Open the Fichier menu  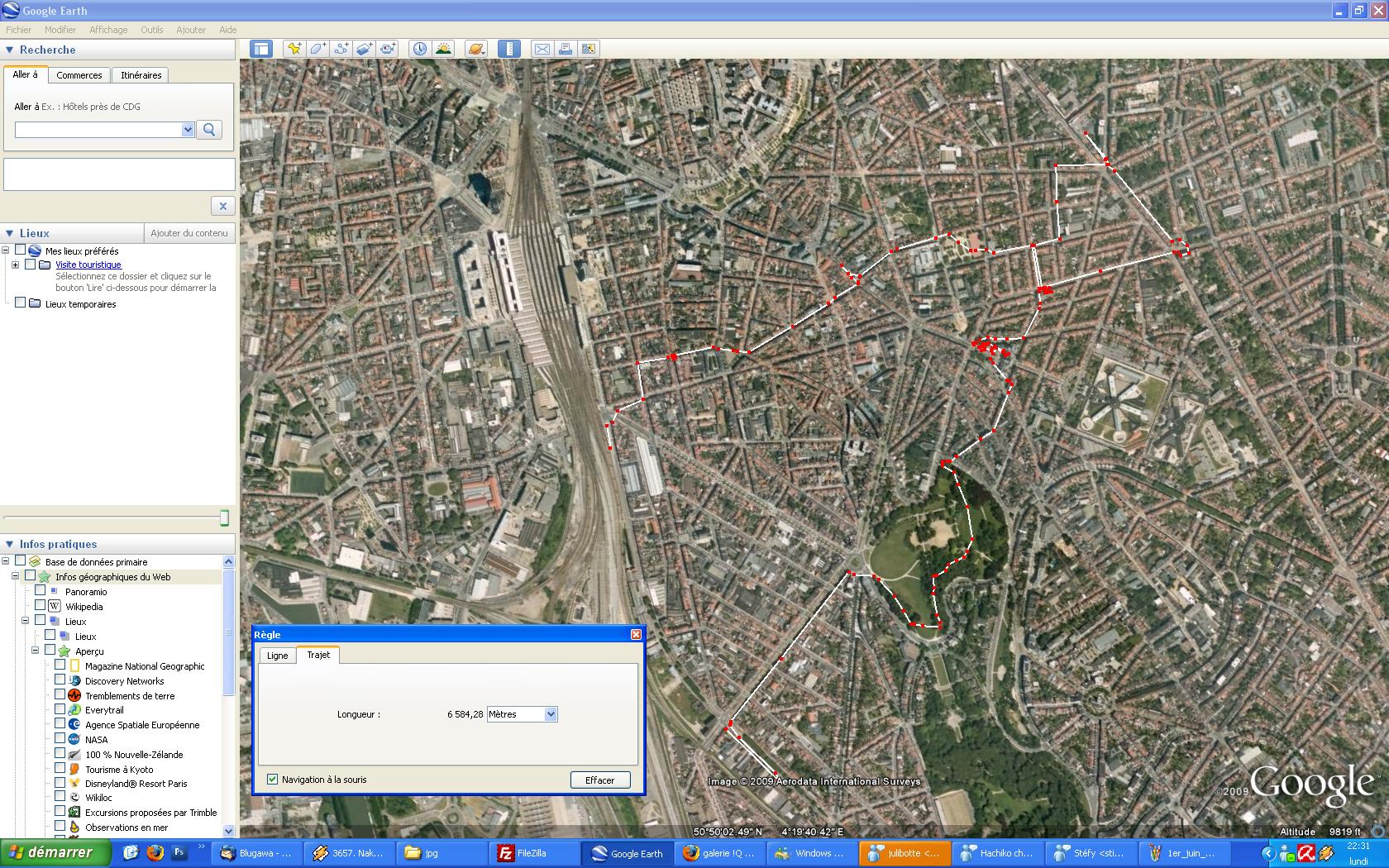(19, 30)
